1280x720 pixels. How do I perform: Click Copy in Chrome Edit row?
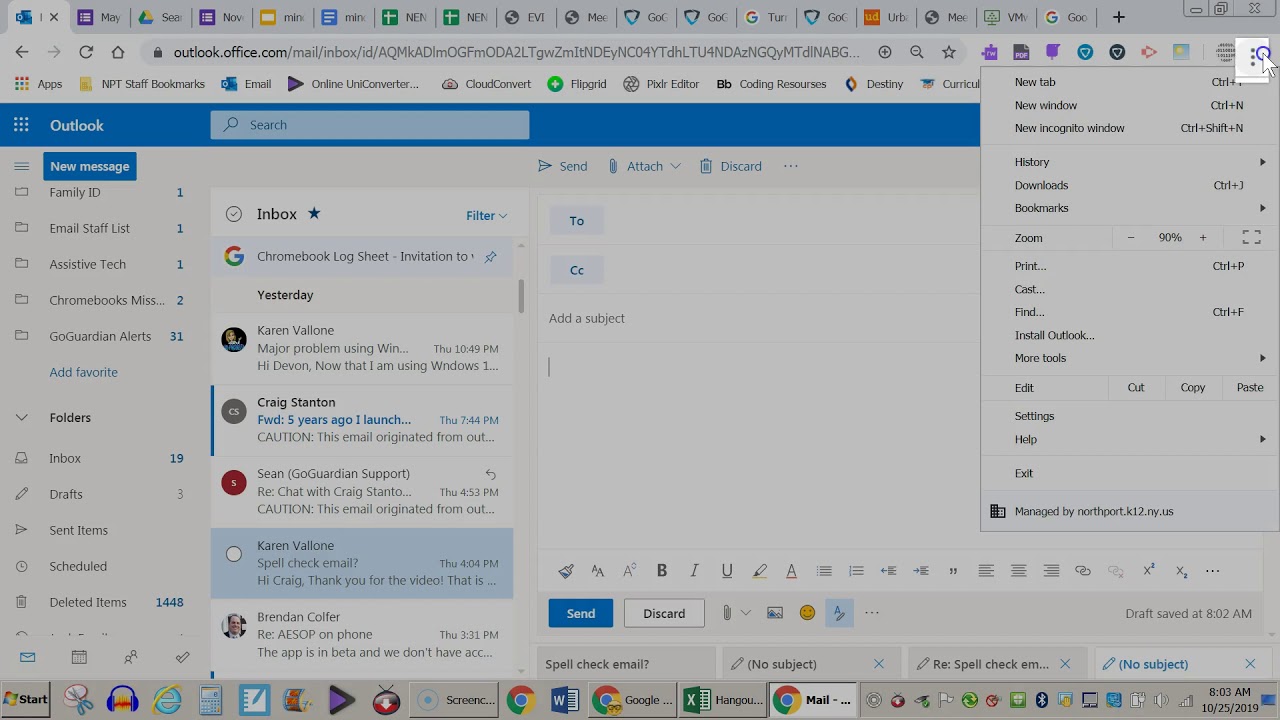pos(1192,388)
